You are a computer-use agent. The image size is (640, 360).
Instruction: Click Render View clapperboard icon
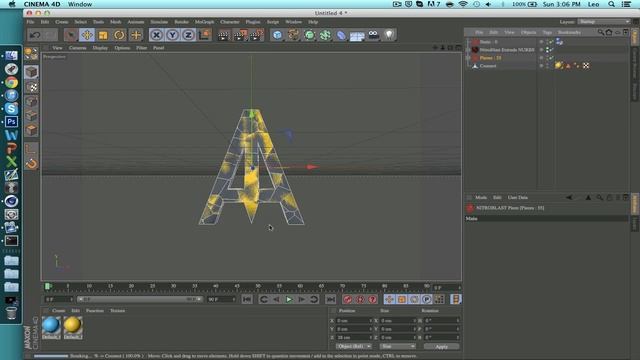[224, 35]
